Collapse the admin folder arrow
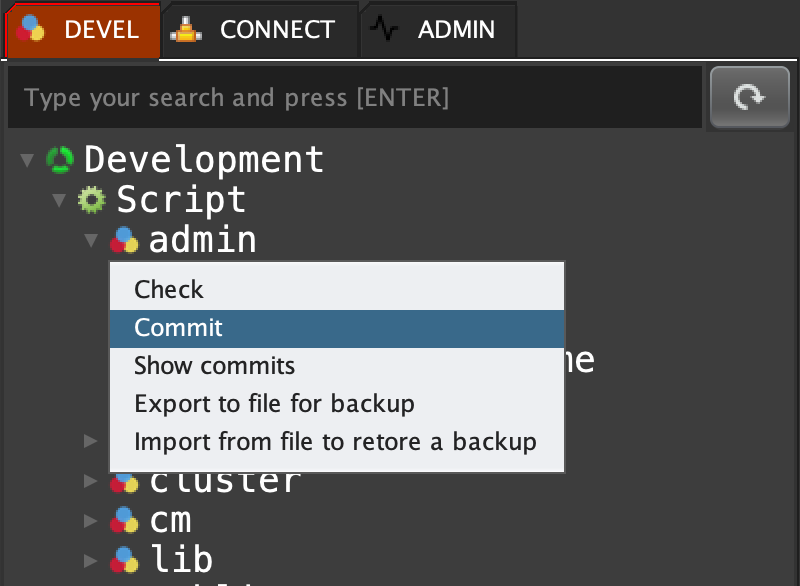 coord(91,240)
